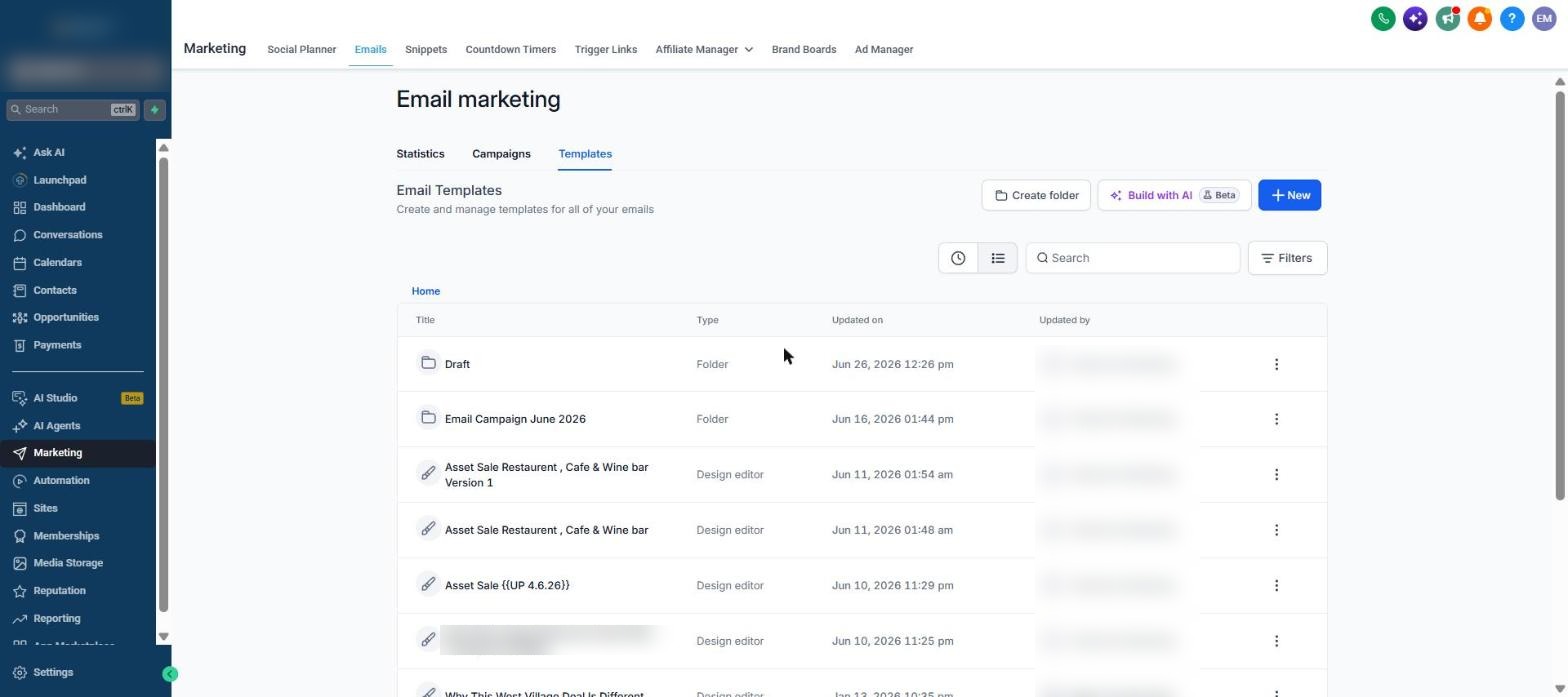Open the Filters panel

coord(1287,258)
